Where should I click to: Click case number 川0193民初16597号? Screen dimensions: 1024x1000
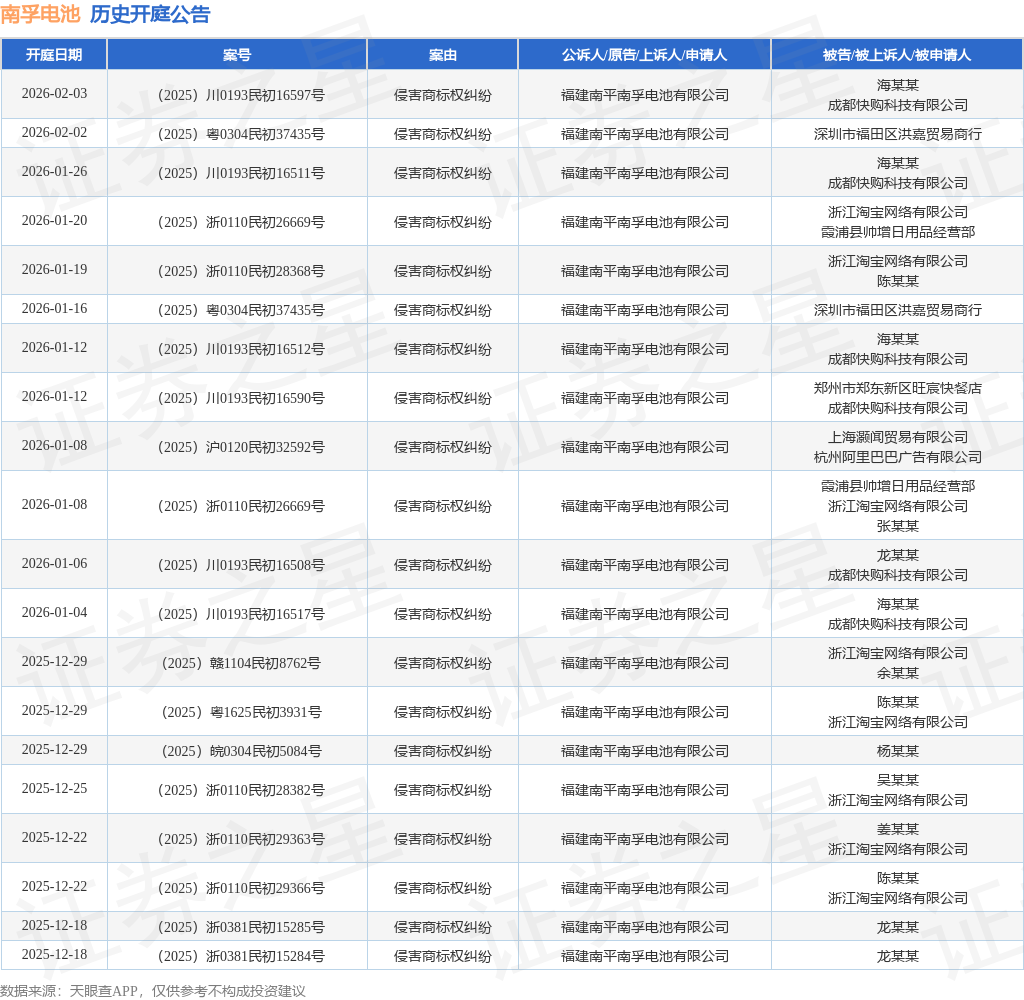coord(242,95)
